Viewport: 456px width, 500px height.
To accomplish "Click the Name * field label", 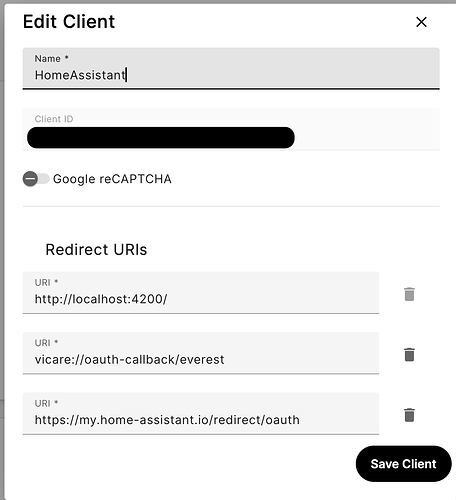I will point(51,58).
